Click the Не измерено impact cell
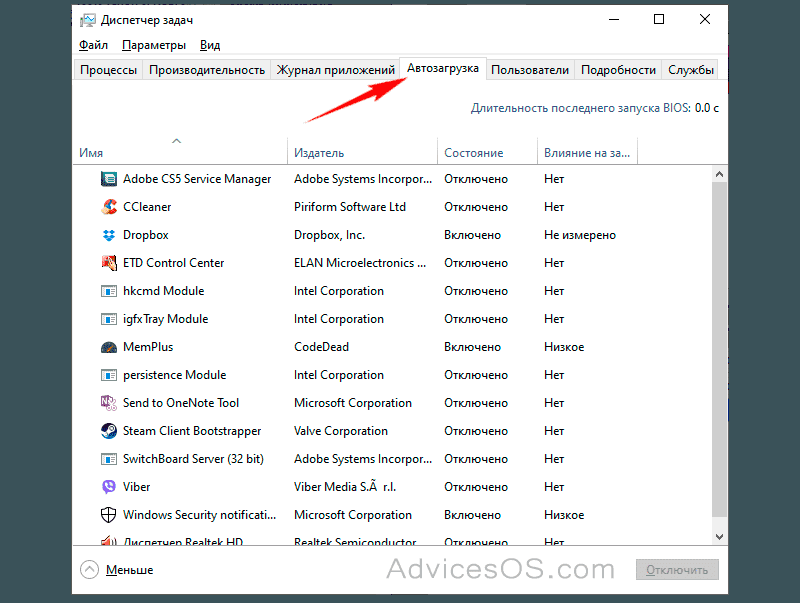Image resolution: width=800 pixels, height=603 pixels. pyautogui.click(x=580, y=235)
